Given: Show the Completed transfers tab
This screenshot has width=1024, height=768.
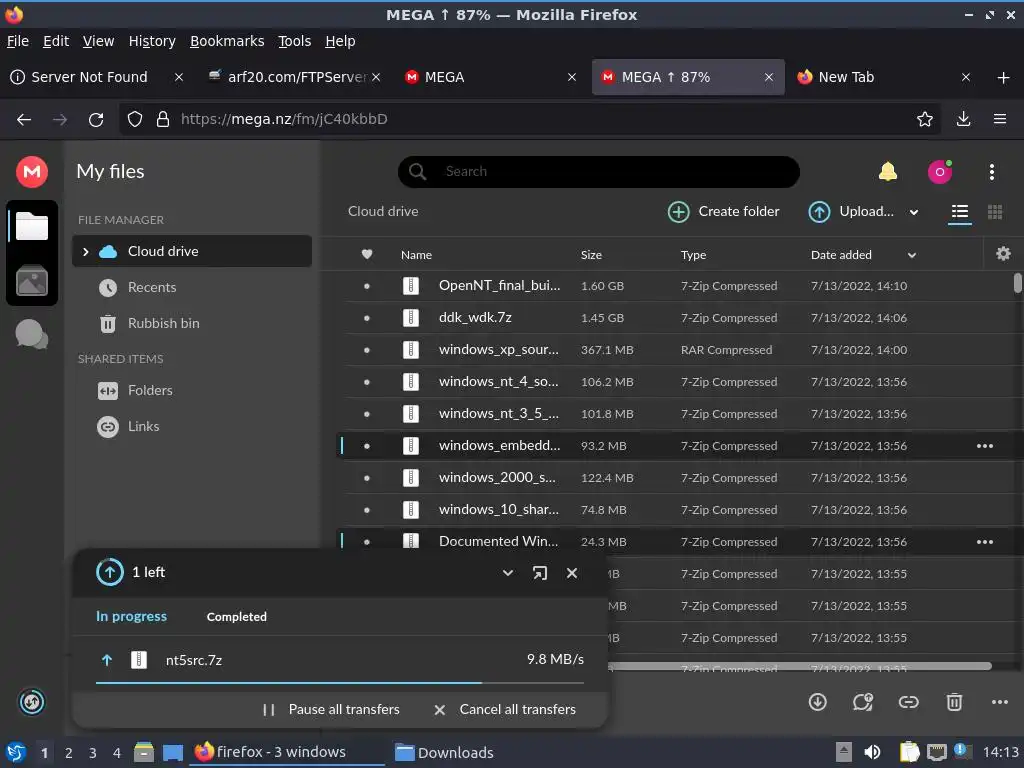Looking at the screenshot, I should (x=236, y=616).
